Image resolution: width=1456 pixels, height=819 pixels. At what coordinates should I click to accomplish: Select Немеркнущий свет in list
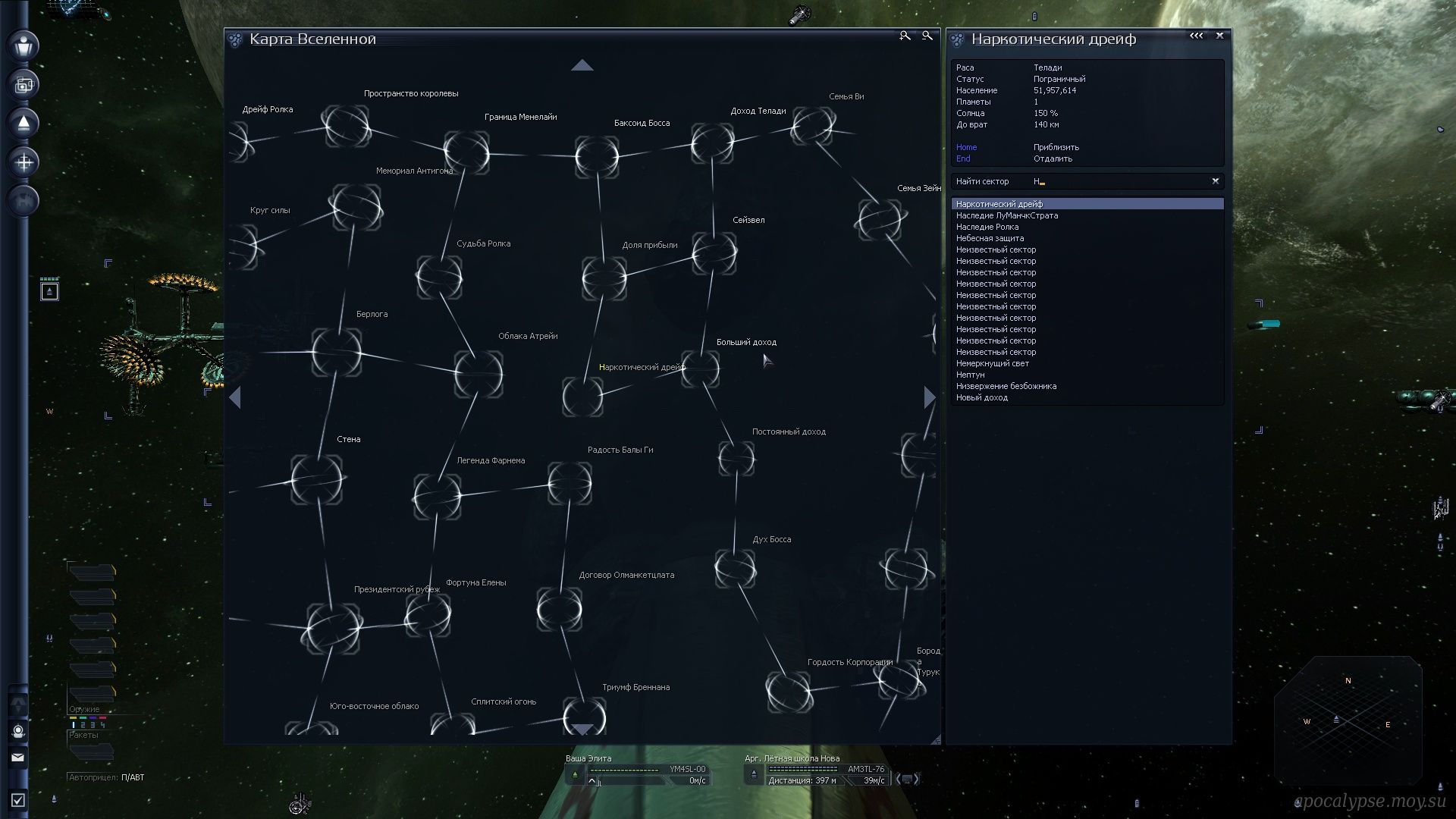point(1087,363)
